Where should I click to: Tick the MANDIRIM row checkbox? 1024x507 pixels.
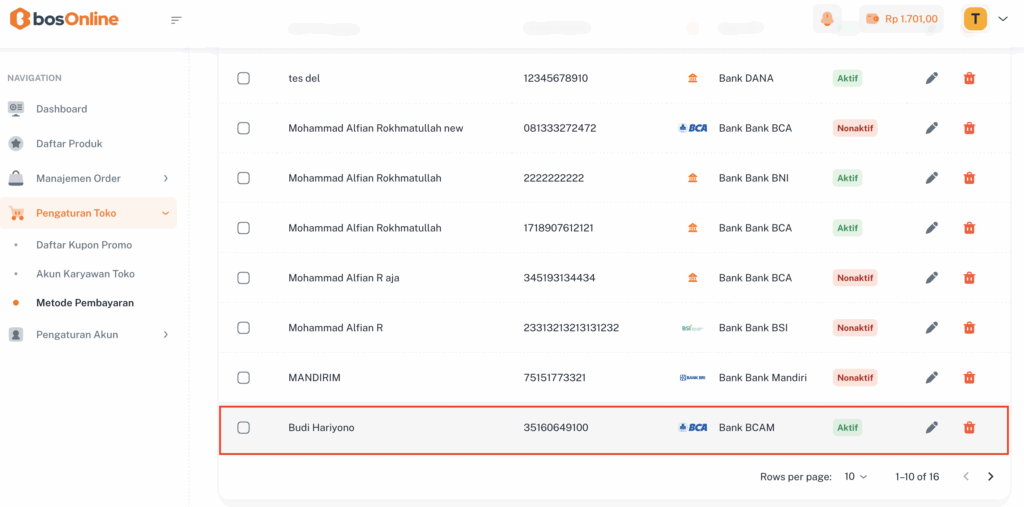(x=243, y=378)
